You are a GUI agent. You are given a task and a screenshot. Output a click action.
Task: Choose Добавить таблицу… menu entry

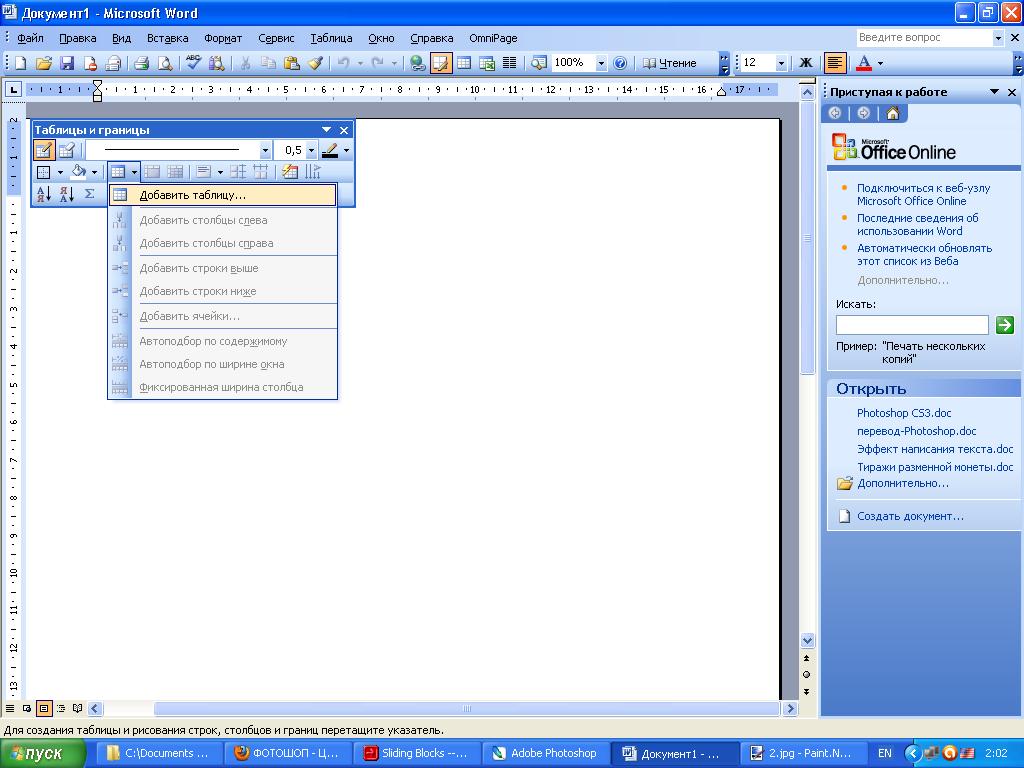coord(223,195)
